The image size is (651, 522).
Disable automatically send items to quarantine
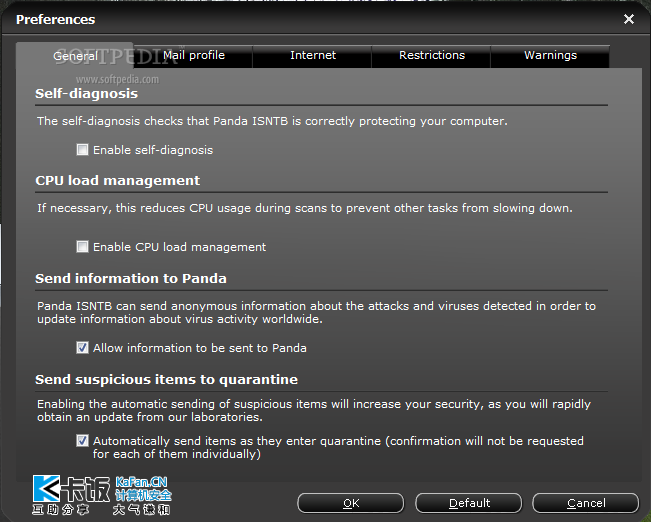[x=82, y=441]
